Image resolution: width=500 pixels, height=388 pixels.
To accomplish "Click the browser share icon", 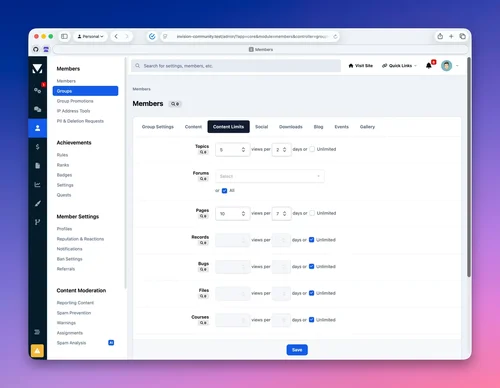I will tap(440, 36).
